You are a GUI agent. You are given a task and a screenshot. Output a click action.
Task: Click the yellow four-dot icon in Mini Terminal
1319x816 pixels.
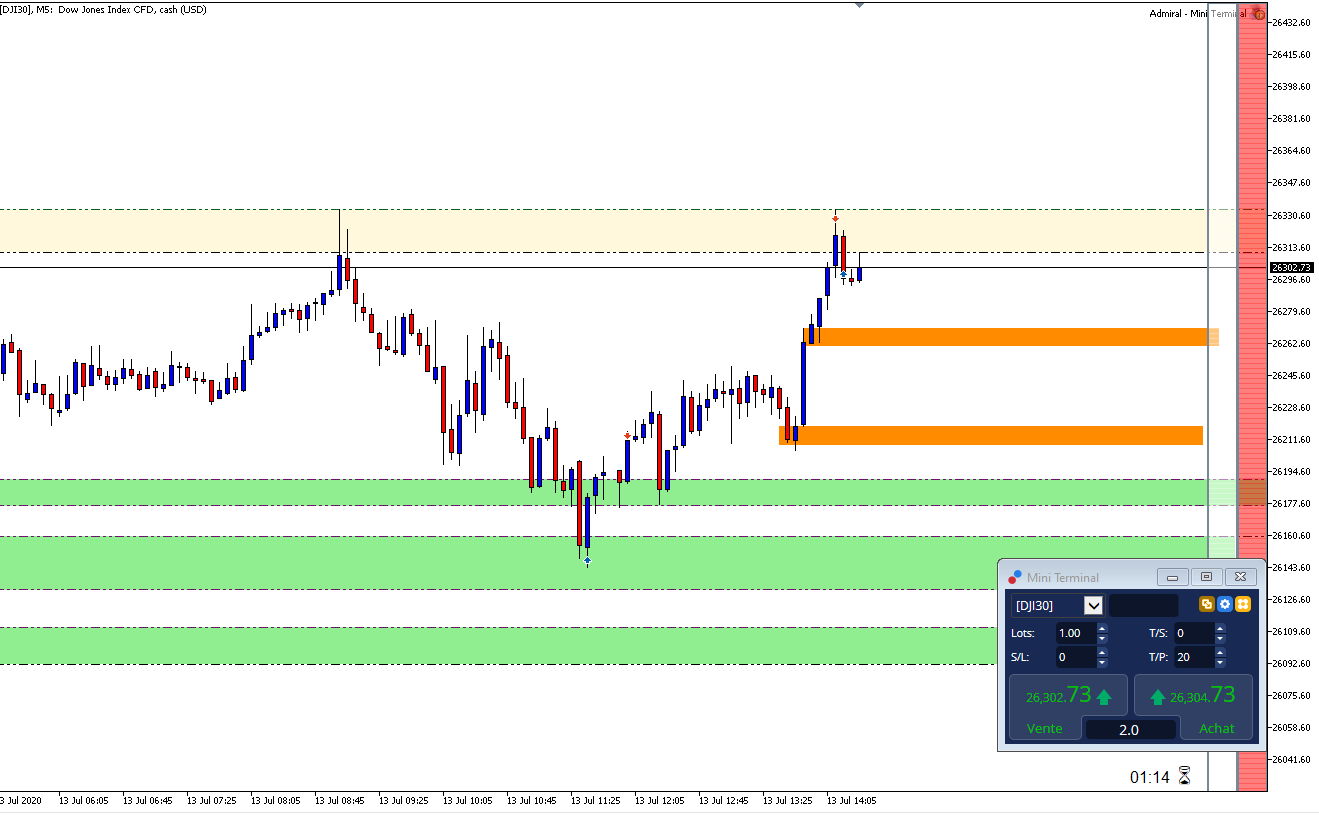(x=1243, y=604)
